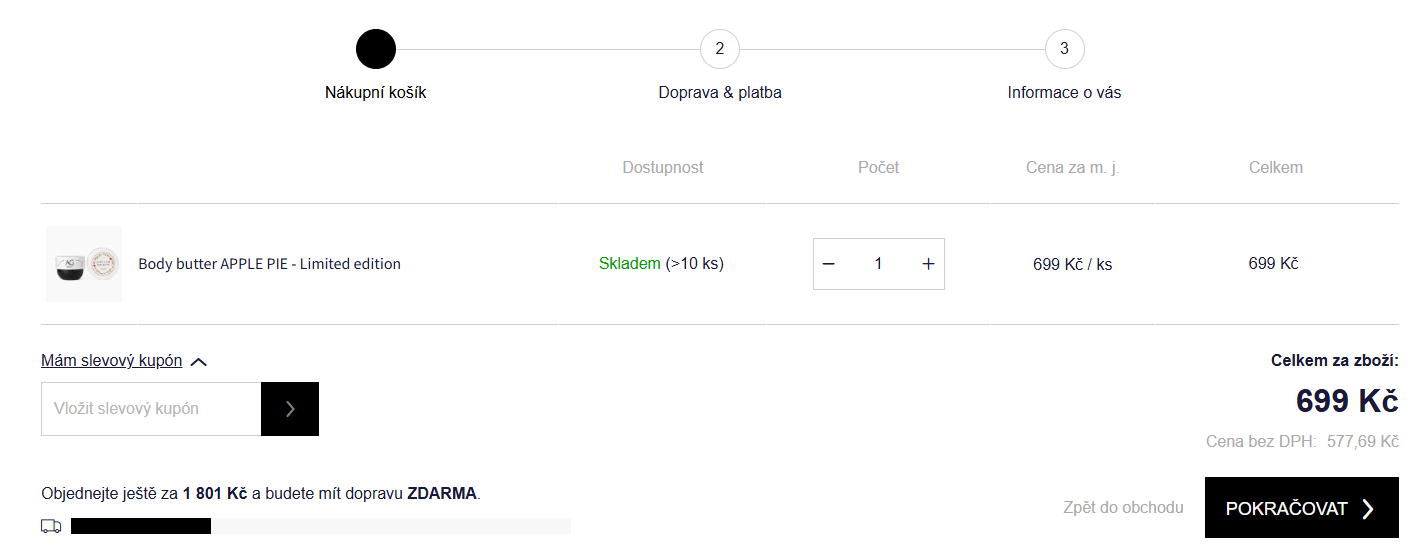Click the step 3 circle indicator
This screenshot has width=1415, height=555.
(1064, 49)
